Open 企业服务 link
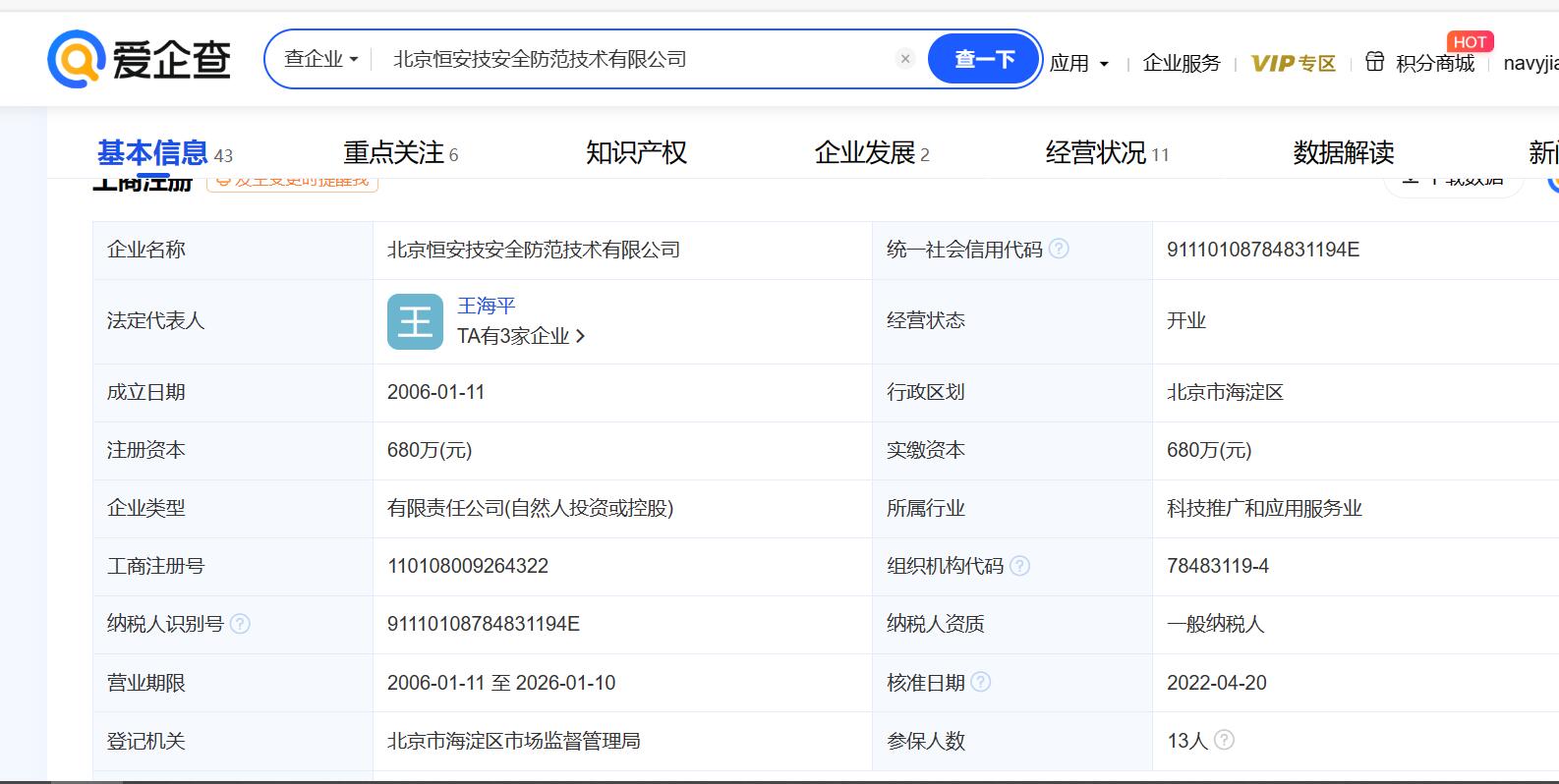This screenshot has height=784, width=1559. click(1182, 63)
